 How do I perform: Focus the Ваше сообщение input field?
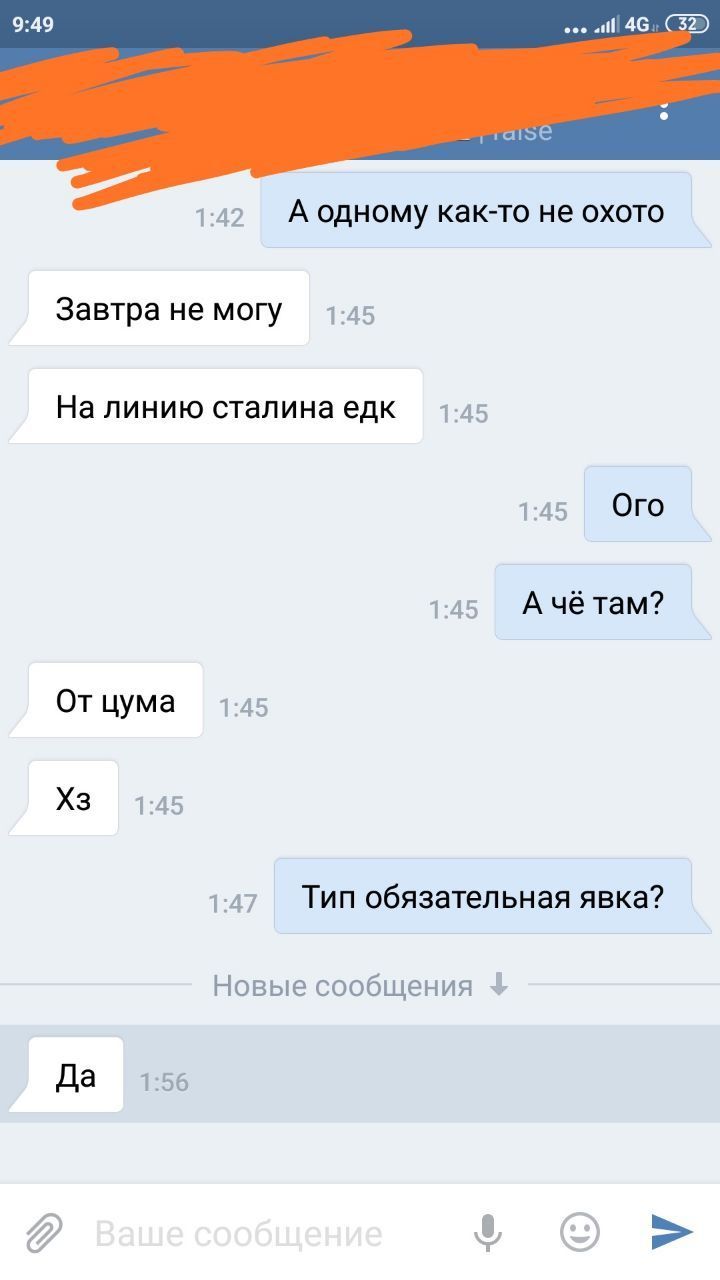[x=270, y=1233]
